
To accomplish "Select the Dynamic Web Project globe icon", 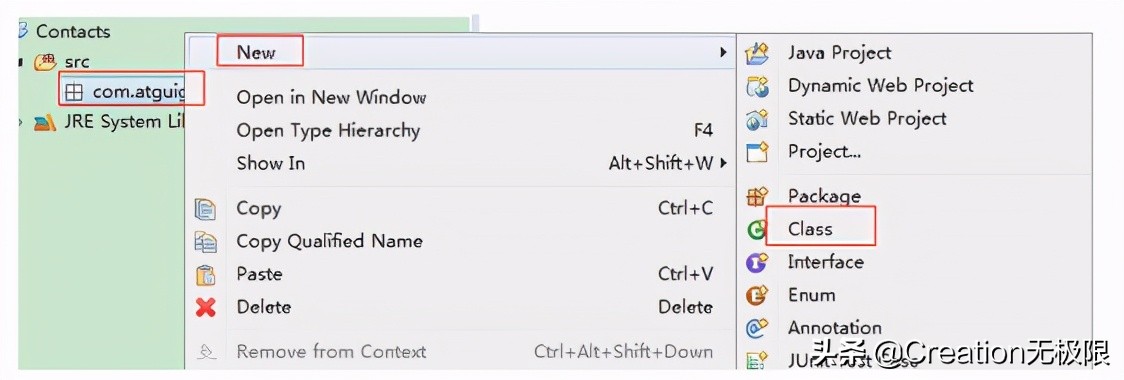I will (757, 87).
